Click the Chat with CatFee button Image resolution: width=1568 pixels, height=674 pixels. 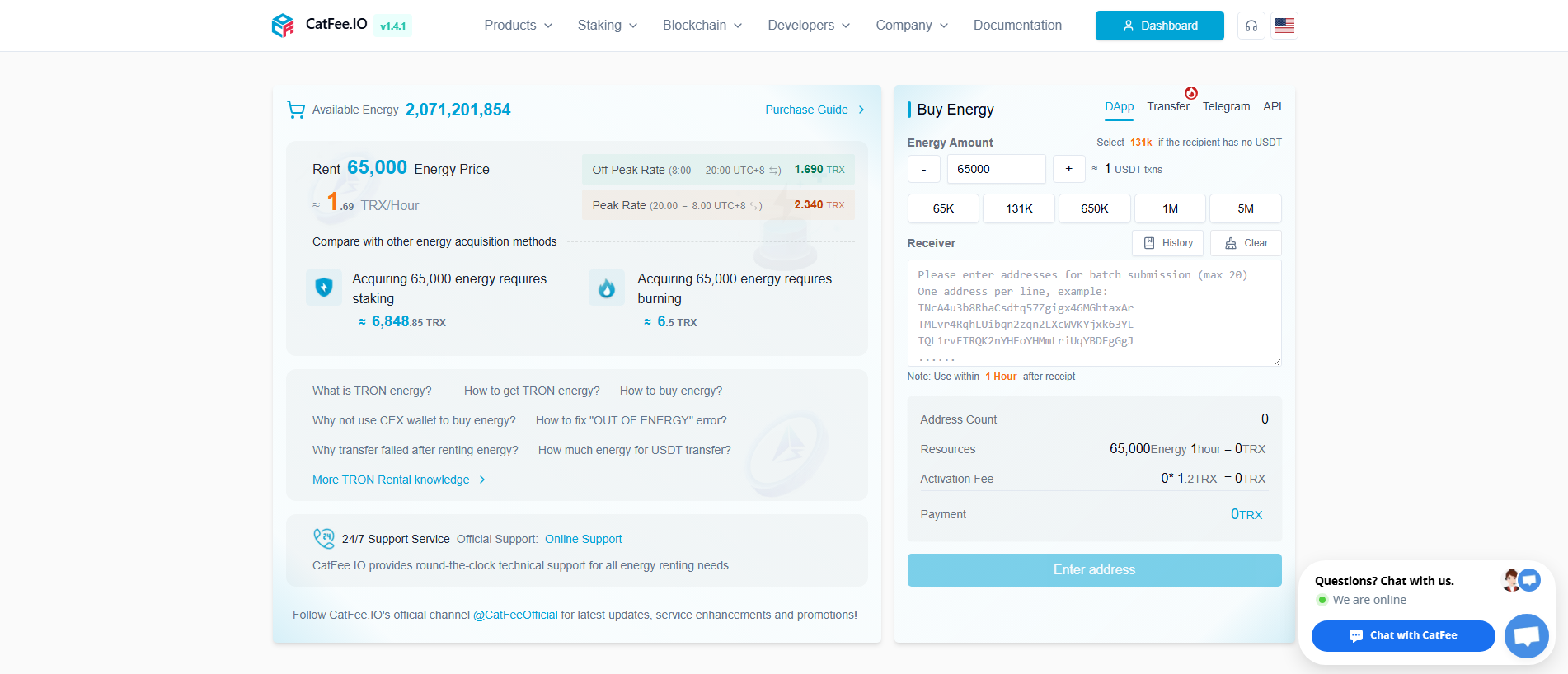[x=1403, y=635]
